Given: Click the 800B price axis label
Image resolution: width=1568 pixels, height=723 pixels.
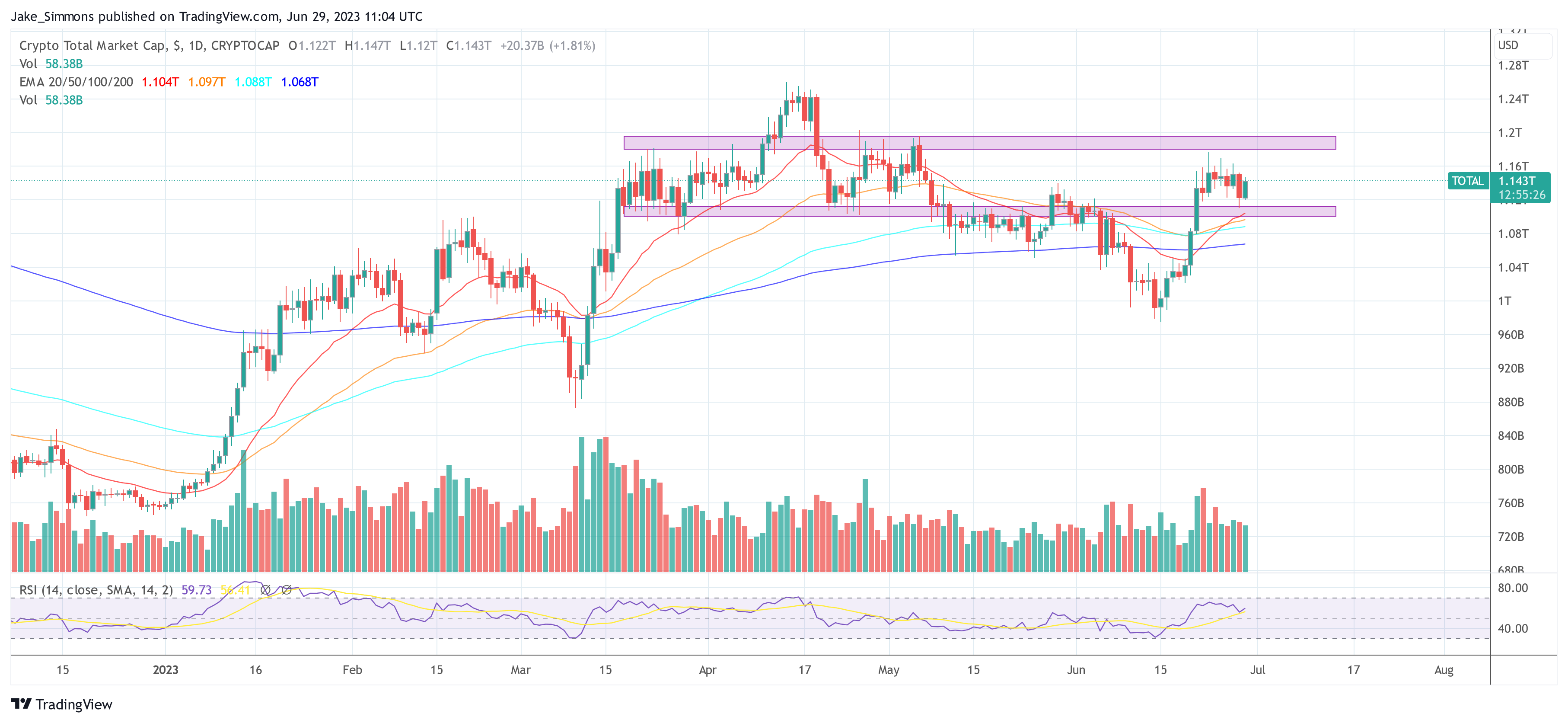Looking at the screenshot, I should (1511, 469).
